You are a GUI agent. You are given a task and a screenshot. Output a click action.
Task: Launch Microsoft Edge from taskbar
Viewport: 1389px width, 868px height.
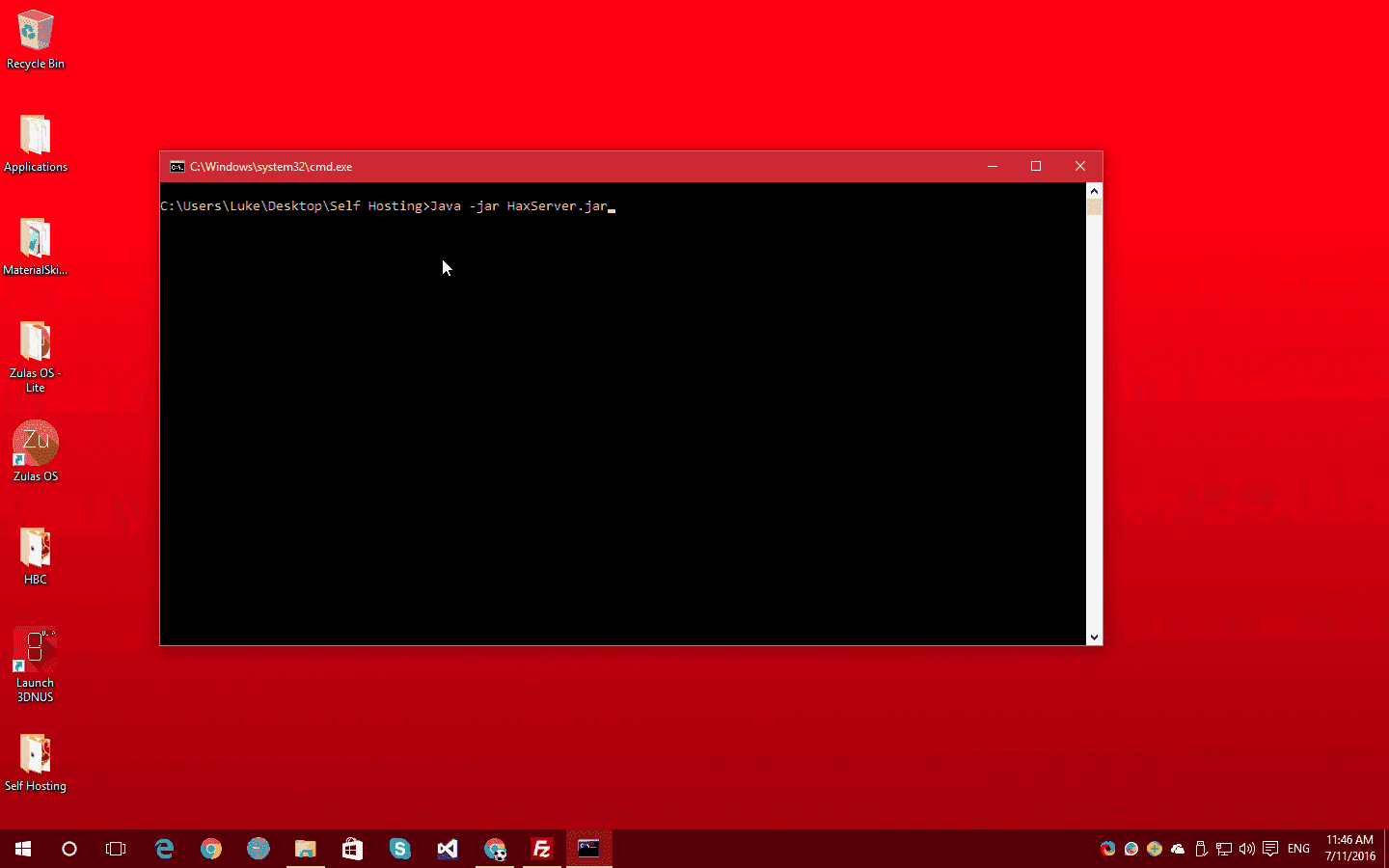tap(164, 849)
